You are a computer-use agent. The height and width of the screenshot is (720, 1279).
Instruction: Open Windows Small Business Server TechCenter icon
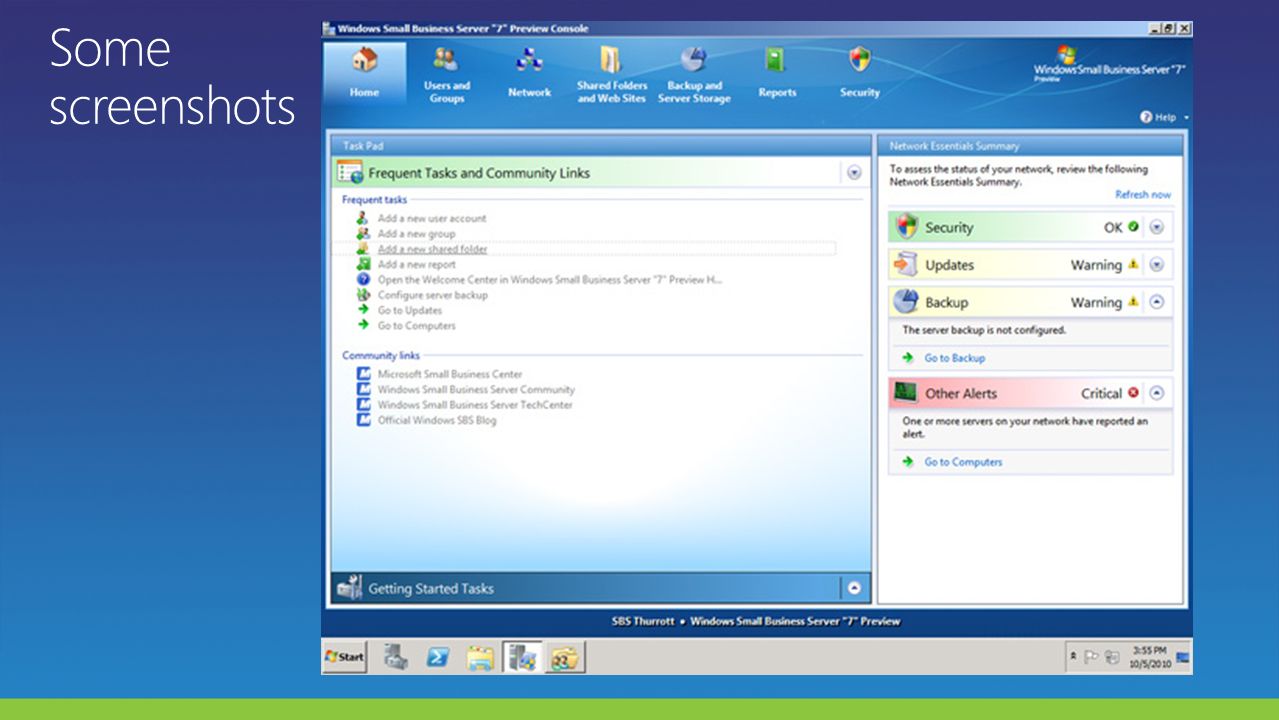(363, 405)
